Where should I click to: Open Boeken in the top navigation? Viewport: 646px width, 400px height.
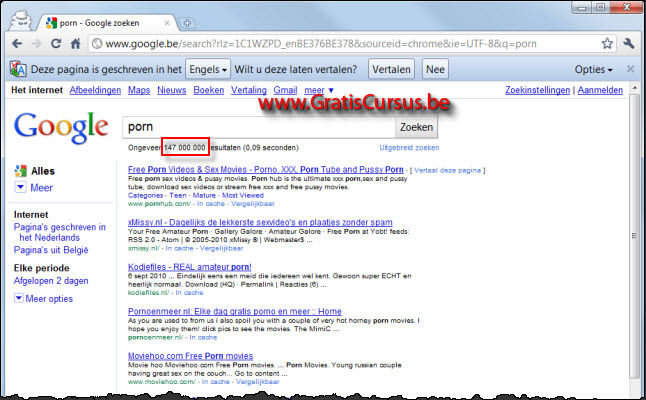pyautogui.click(x=208, y=90)
